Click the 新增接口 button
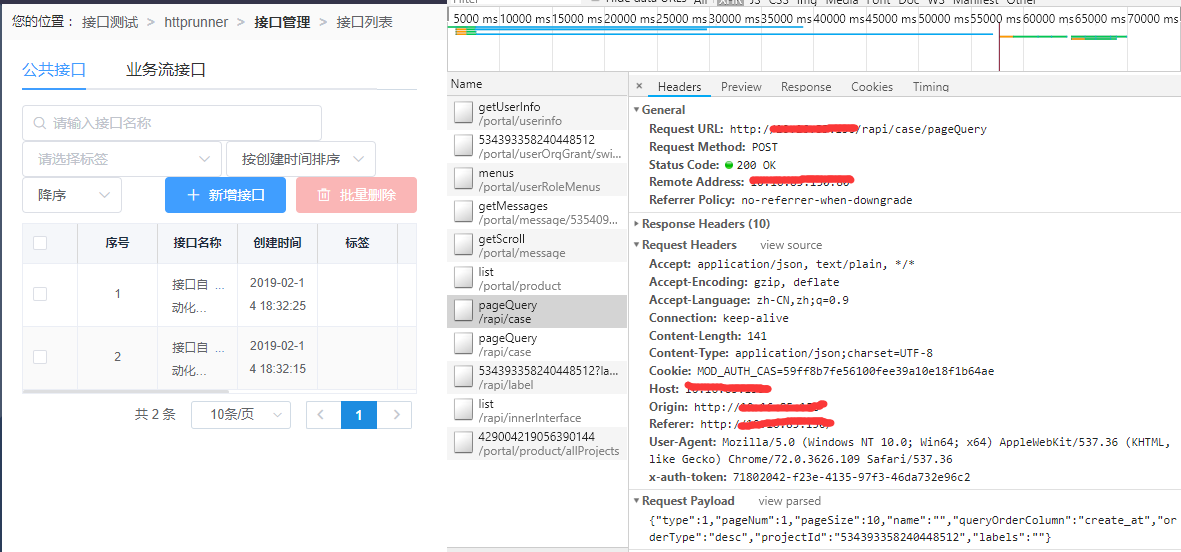Image resolution: width=1181 pixels, height=552 pixels. point(225,195)
